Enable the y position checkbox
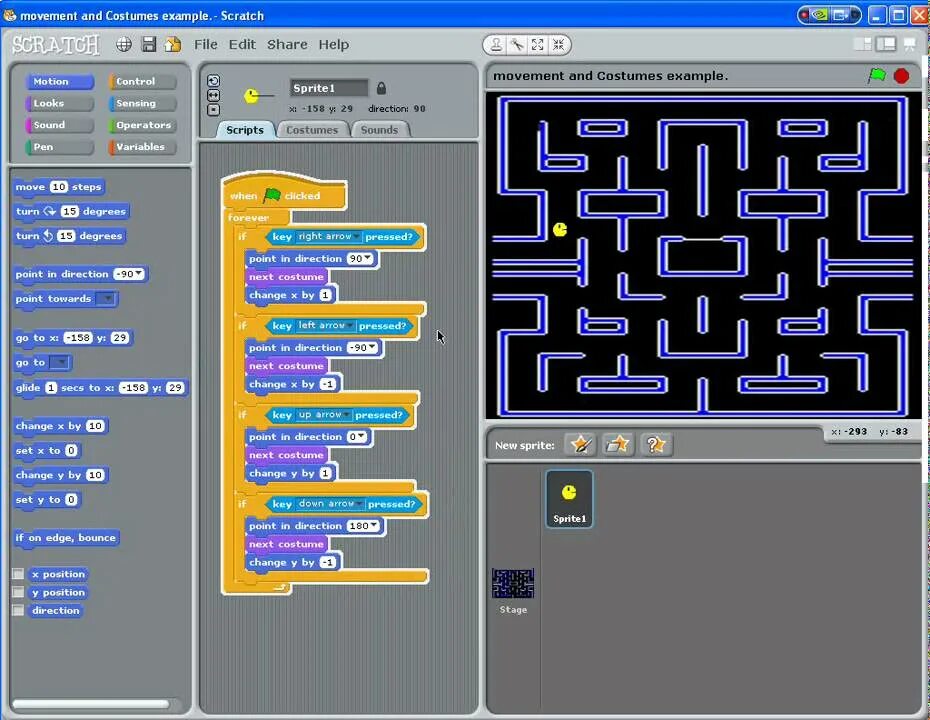Screen dimensions: 930x720 pyautogui.click(x=18, y=592)
